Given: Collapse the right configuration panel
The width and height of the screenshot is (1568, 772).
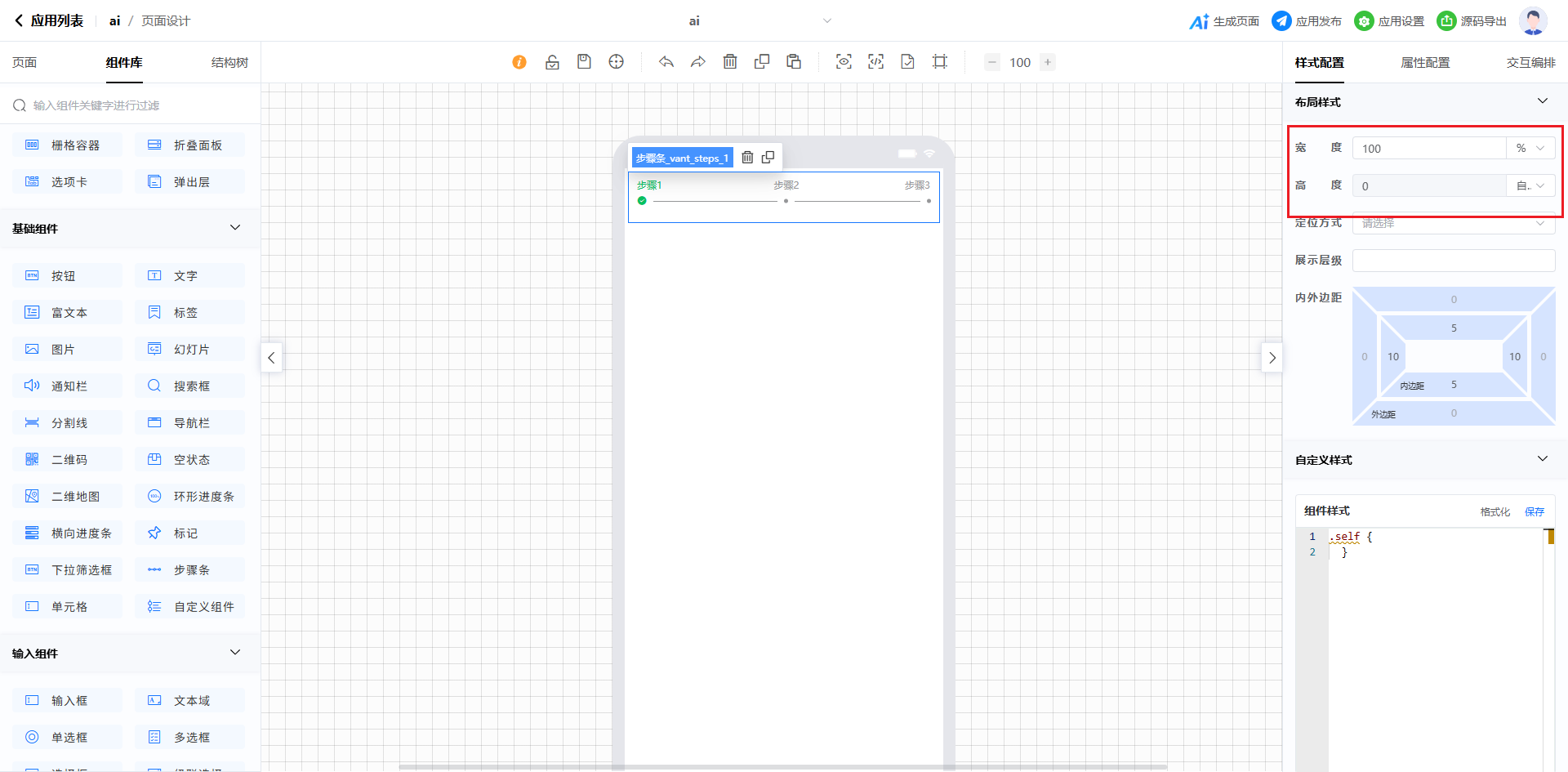Looking at the screenshot, I should [1272, 358].
